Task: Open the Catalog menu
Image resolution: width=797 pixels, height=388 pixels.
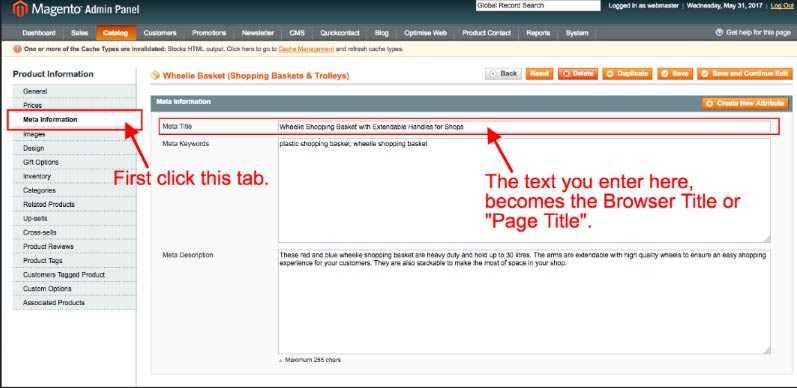Action: (x=115, y=33)
